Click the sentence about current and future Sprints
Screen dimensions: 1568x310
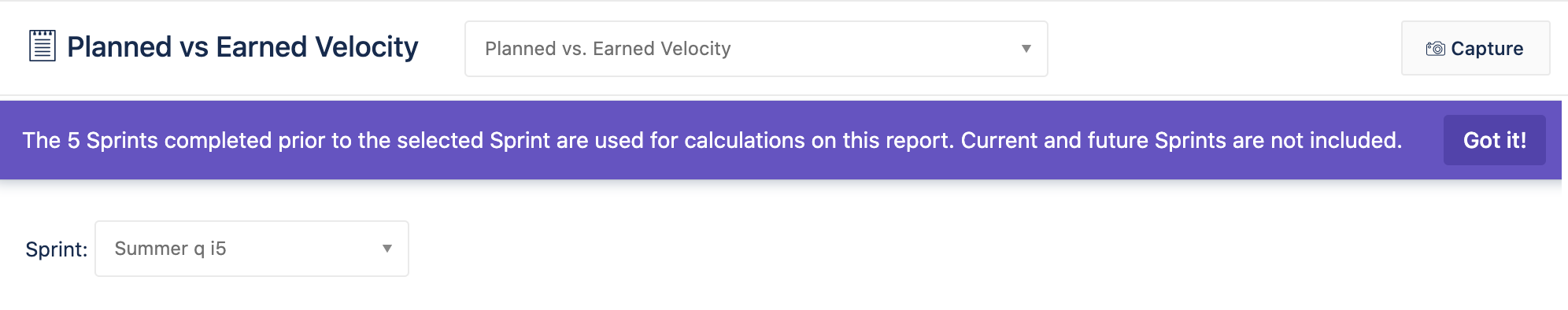1182,140
